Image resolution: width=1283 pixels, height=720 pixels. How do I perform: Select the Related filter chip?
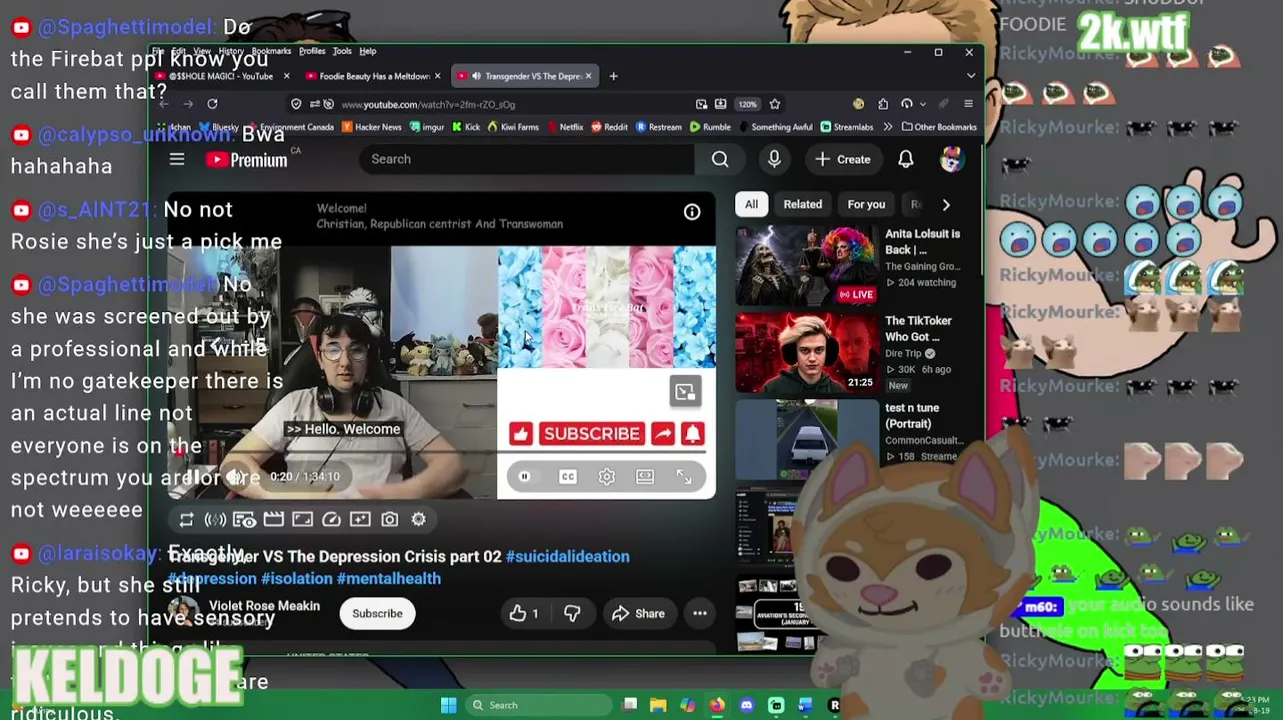coord(802,204)
